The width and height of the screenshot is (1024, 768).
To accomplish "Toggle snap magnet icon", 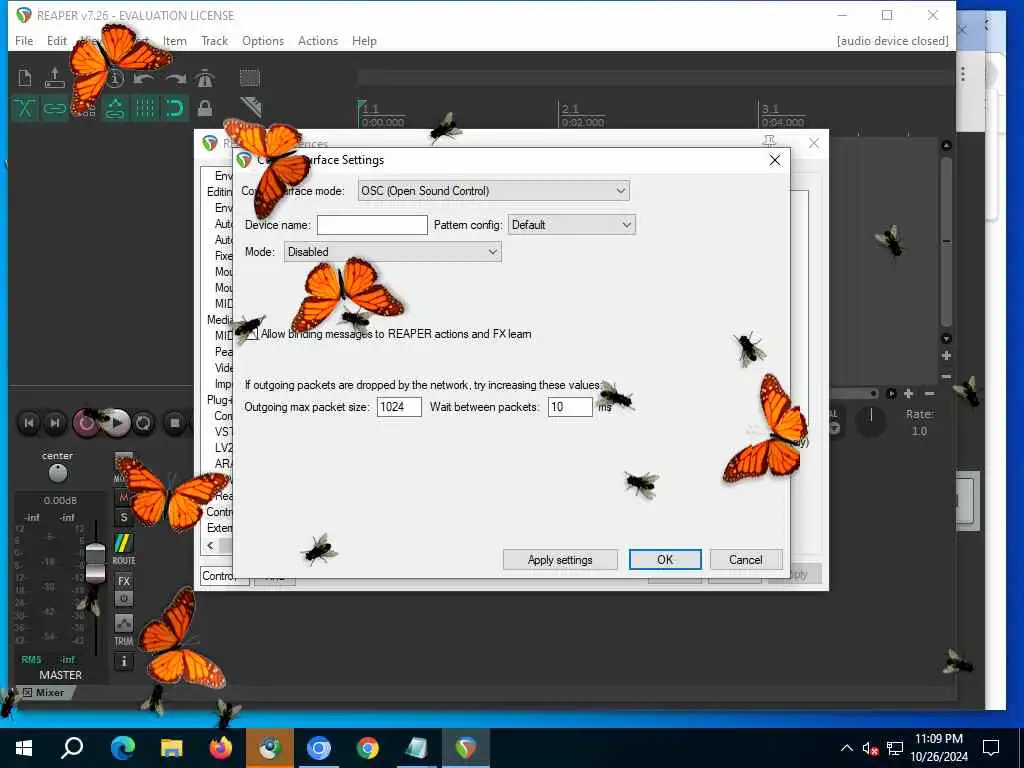I will coord(175,108).
